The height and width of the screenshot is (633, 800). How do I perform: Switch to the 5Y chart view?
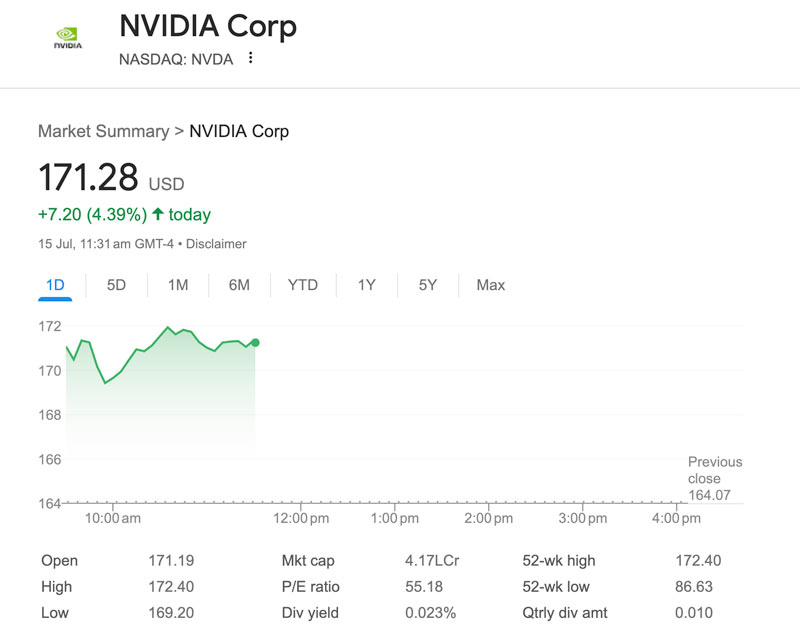click(427, 285)
